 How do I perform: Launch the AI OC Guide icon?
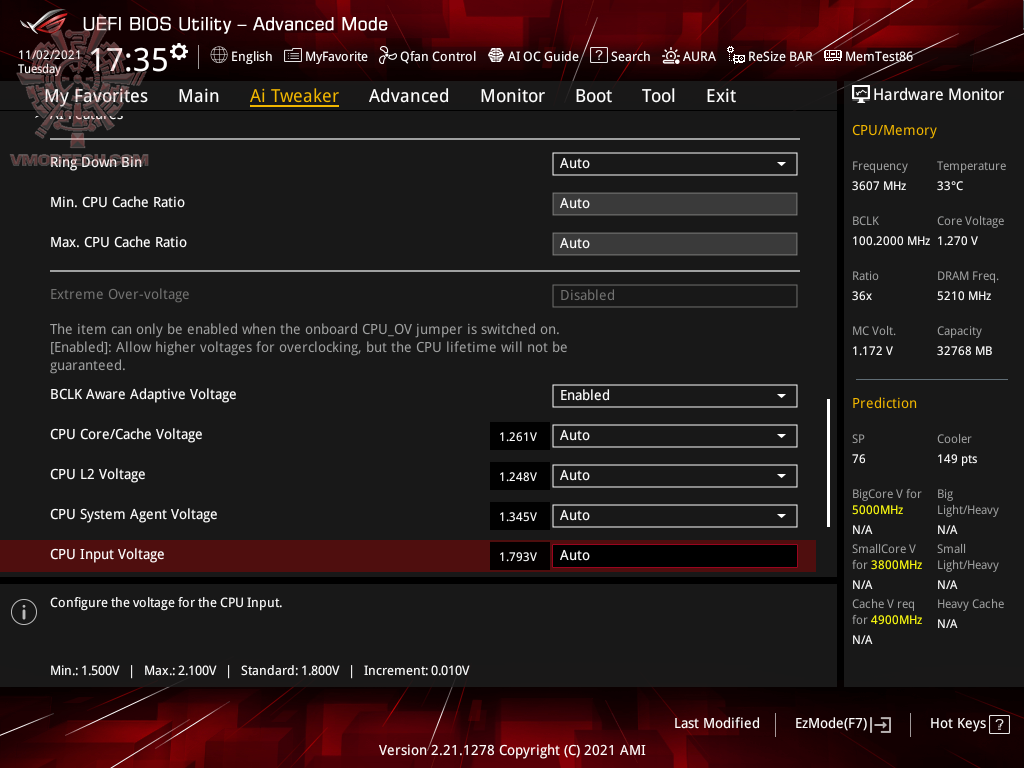click(496, 56)
